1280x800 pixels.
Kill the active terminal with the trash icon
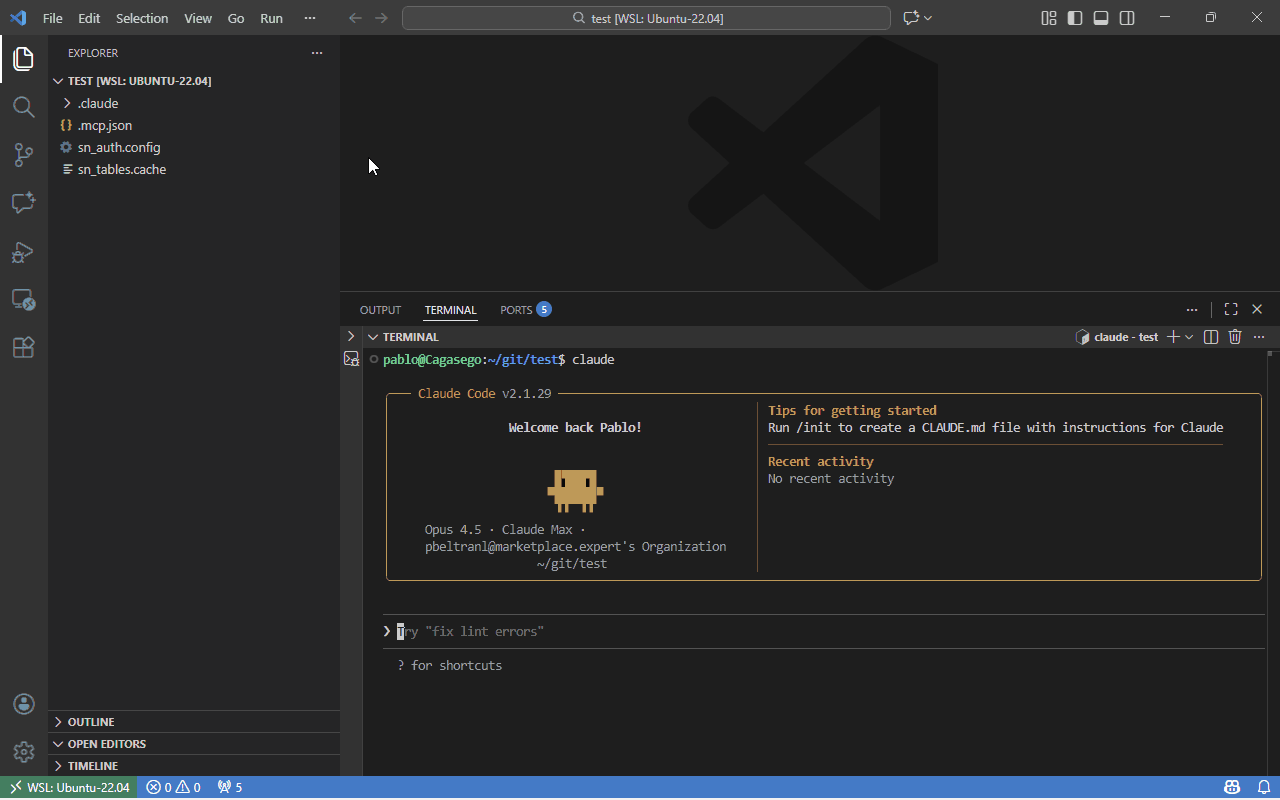[x=1235, y=337]
